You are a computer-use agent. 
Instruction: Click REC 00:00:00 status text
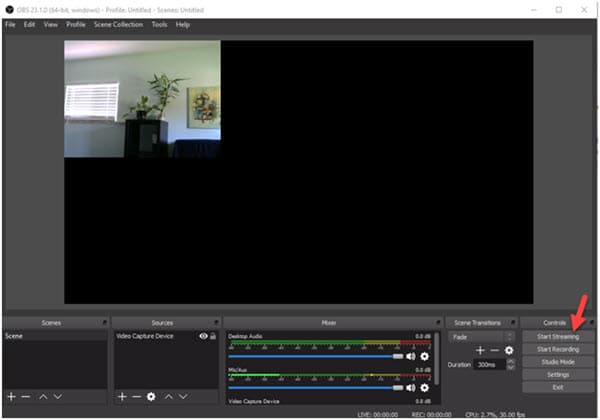(431, 415)
